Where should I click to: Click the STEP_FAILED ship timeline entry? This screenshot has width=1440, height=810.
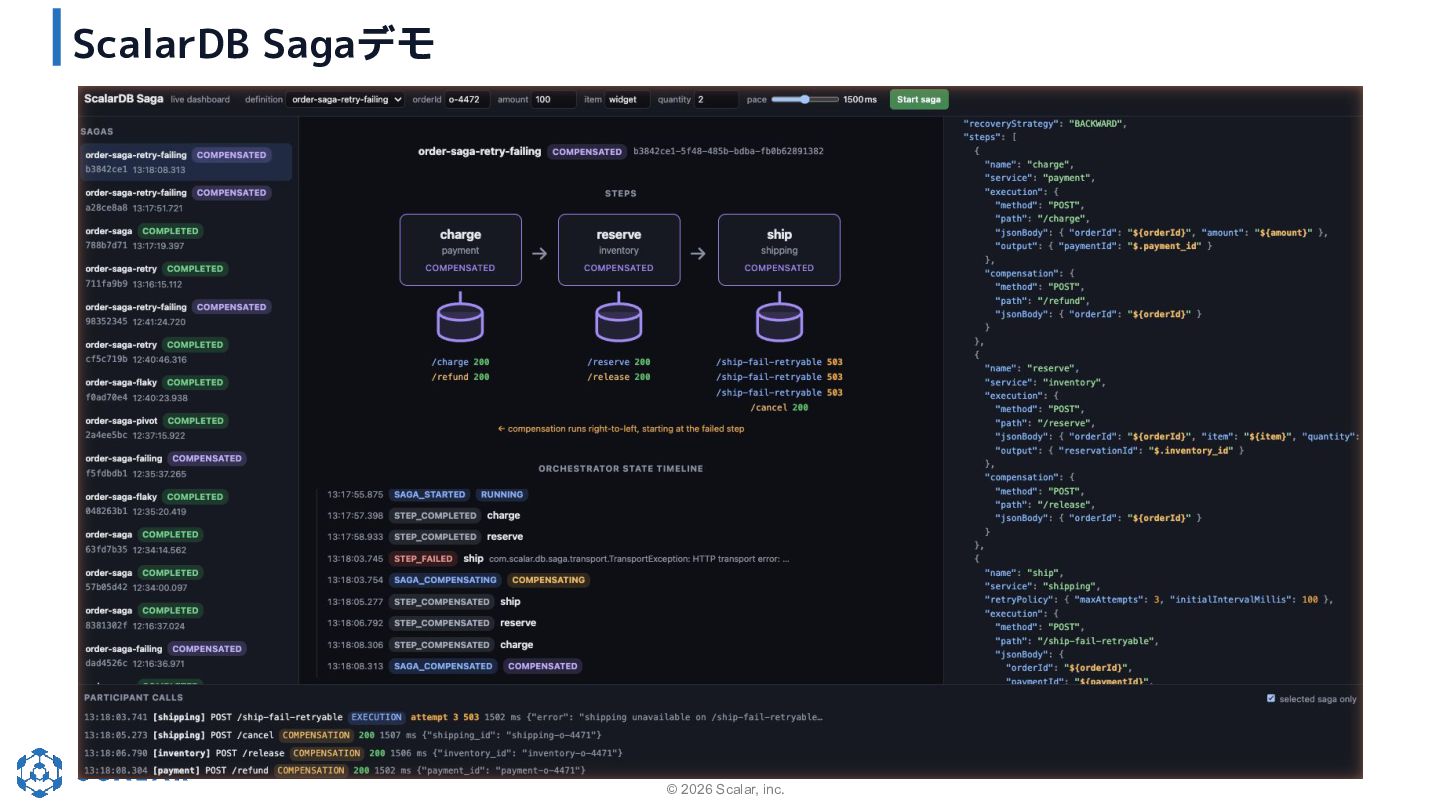[558, 559]
